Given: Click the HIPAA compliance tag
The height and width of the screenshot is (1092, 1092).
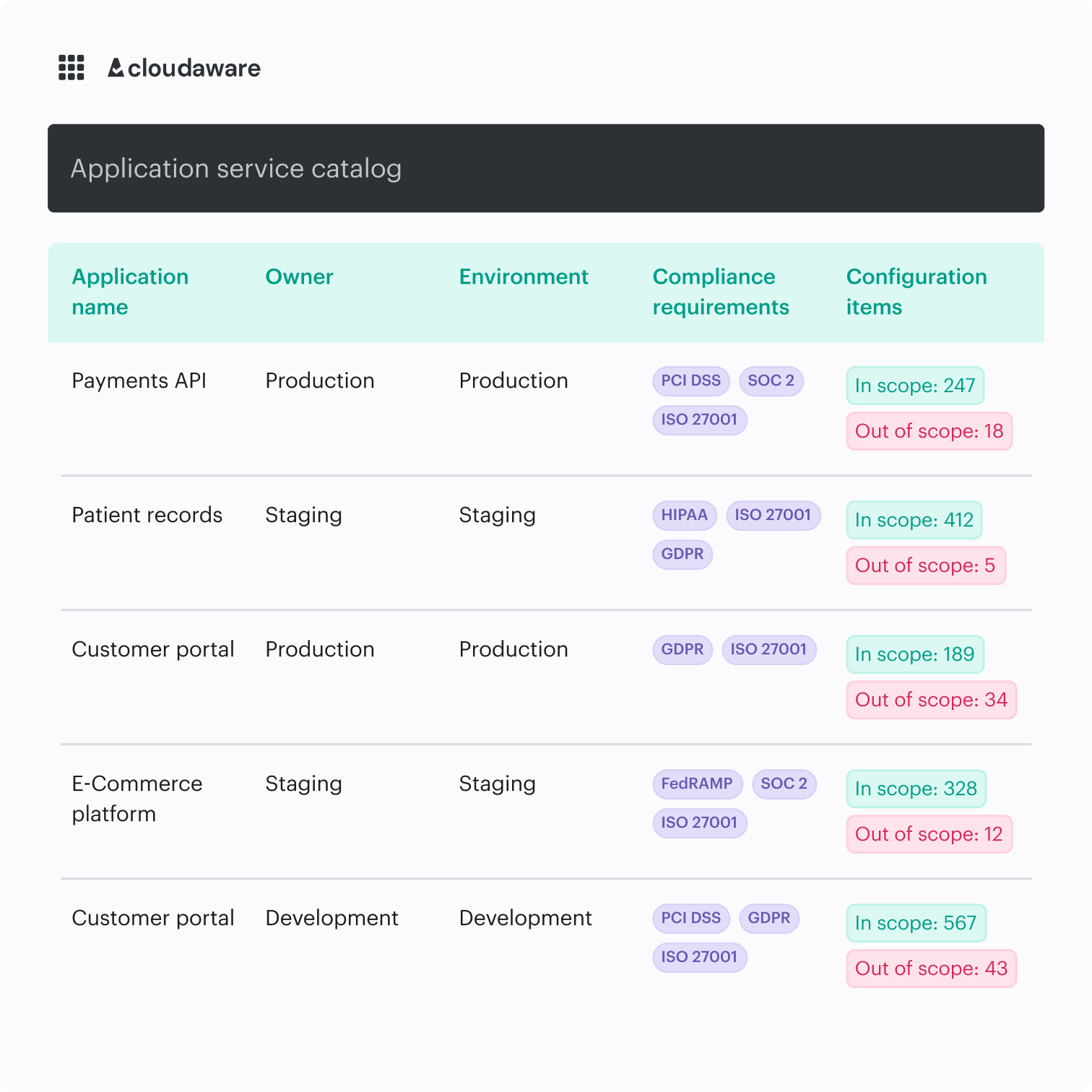Looking at the screenshot, I should (x=684, y=515).
